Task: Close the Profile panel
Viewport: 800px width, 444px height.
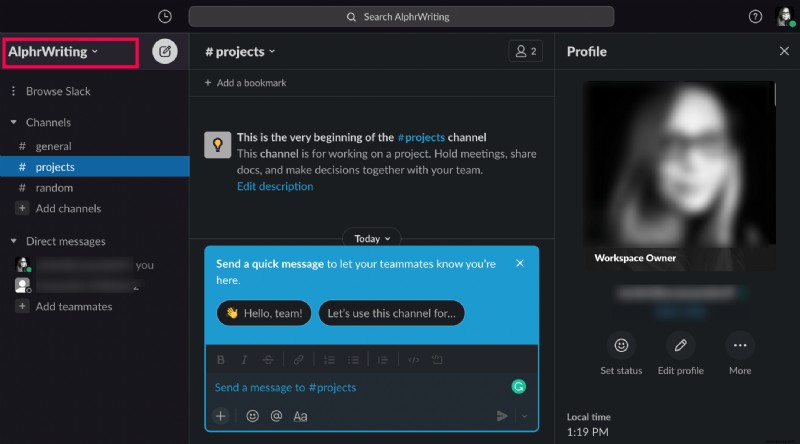Action: point(784,51)
